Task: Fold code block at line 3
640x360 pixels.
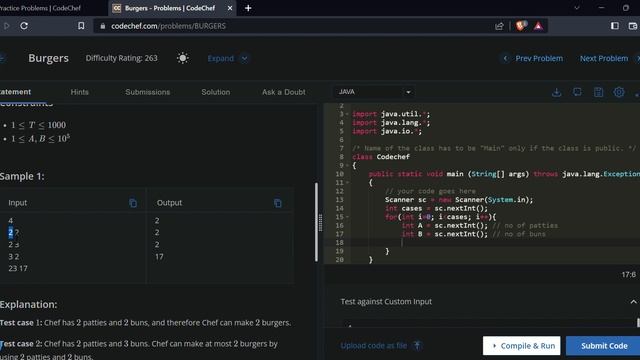Action: pos(347,114)
